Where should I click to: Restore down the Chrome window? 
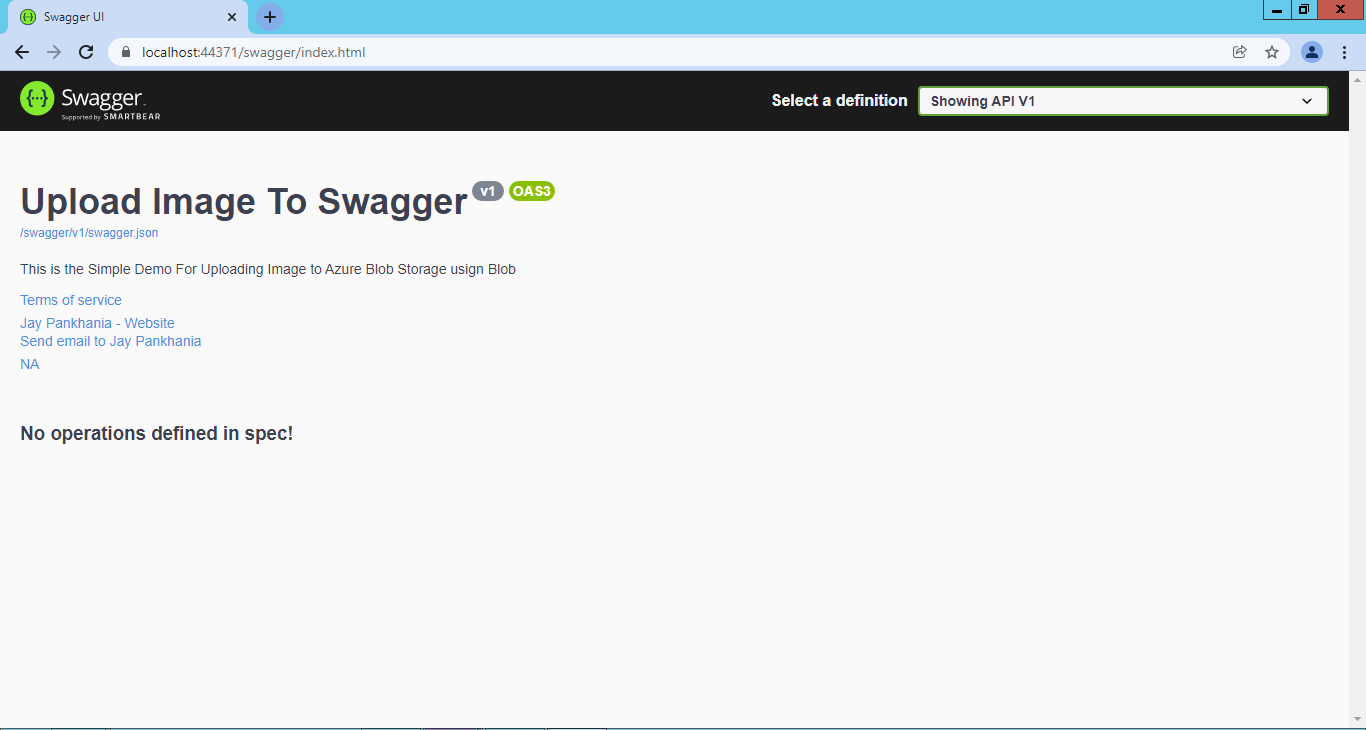coord(1304,10)
